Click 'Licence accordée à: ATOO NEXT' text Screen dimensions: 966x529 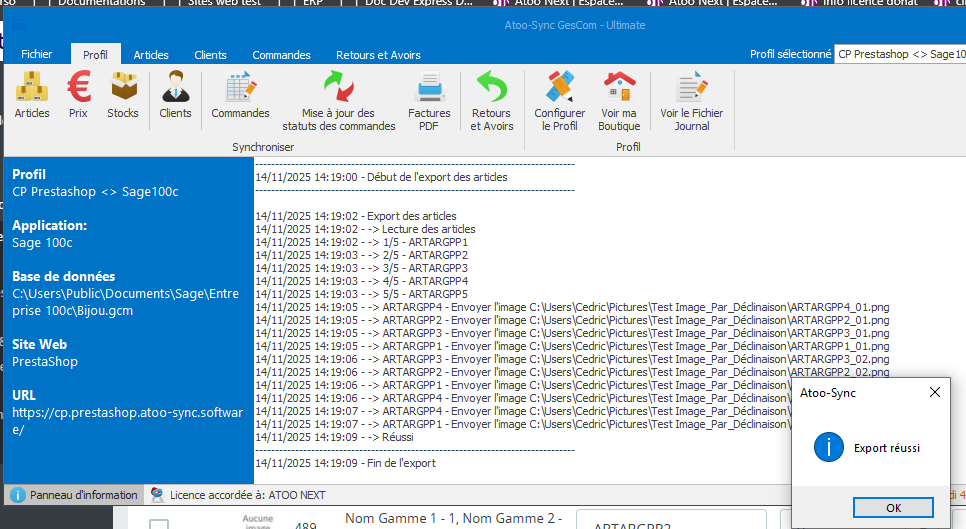pos(248,495)
